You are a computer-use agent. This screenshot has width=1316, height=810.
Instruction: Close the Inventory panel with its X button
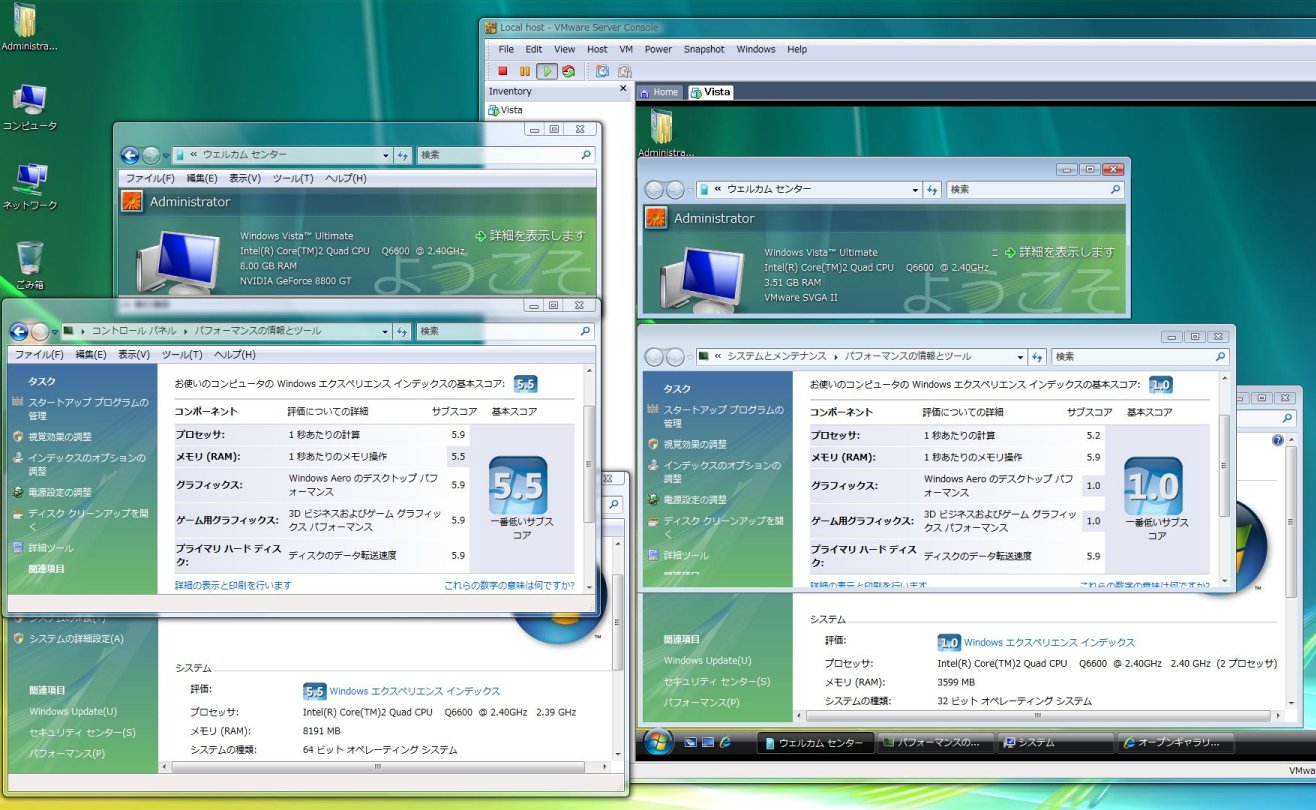click(623, 90)
